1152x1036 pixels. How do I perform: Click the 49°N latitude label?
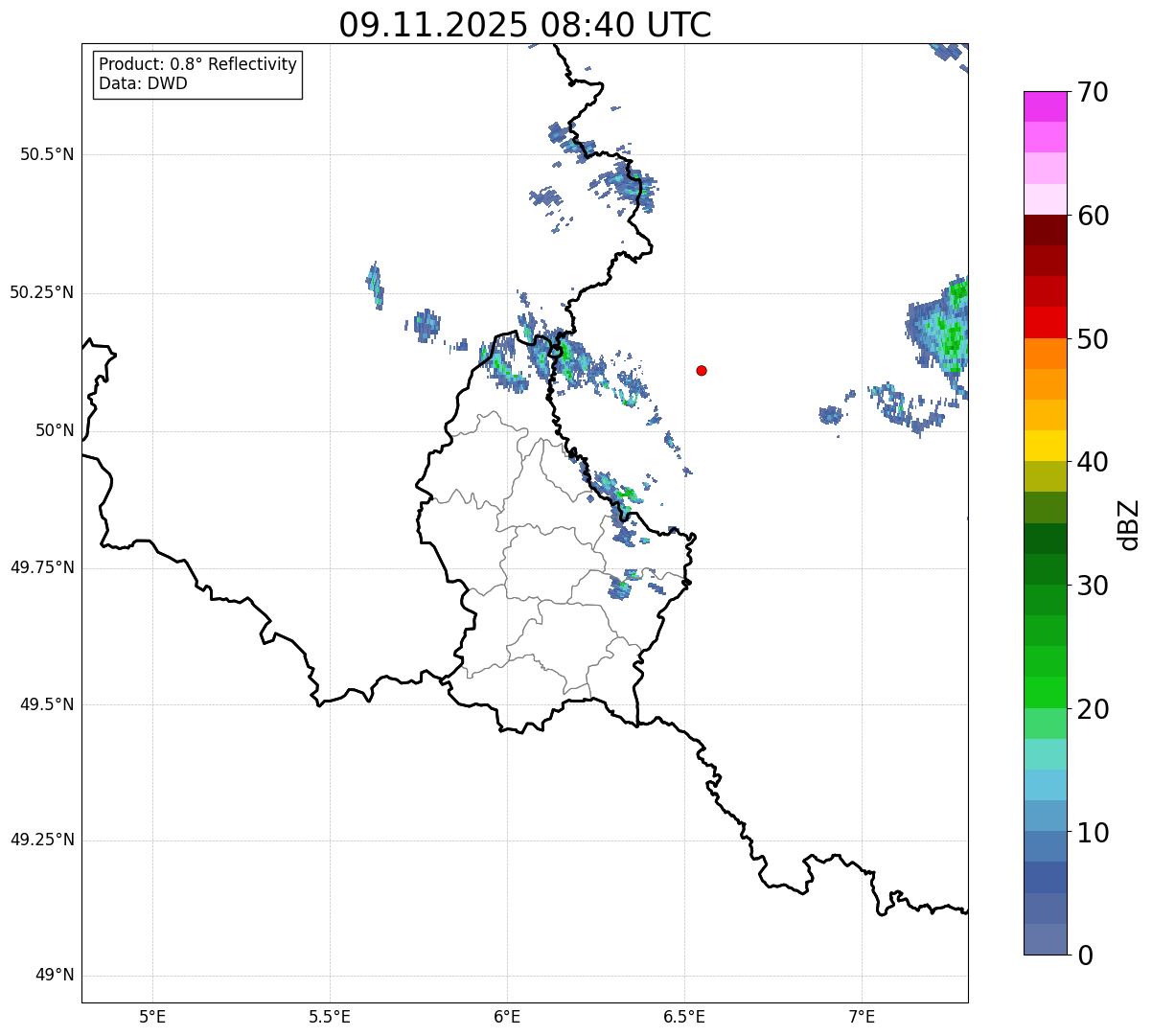pos(55,976)
